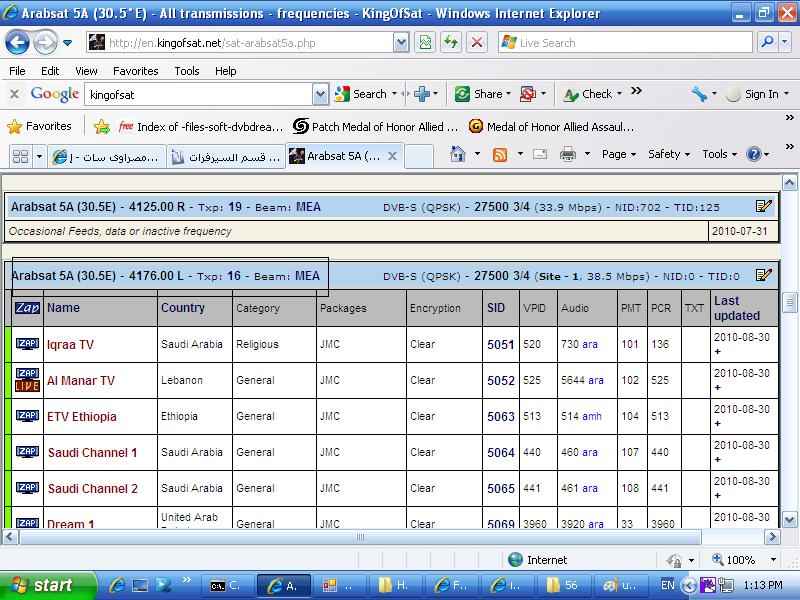800x600 pixels.
Task: Click the compatibility view broken-page icon
Action: point(424,42)
